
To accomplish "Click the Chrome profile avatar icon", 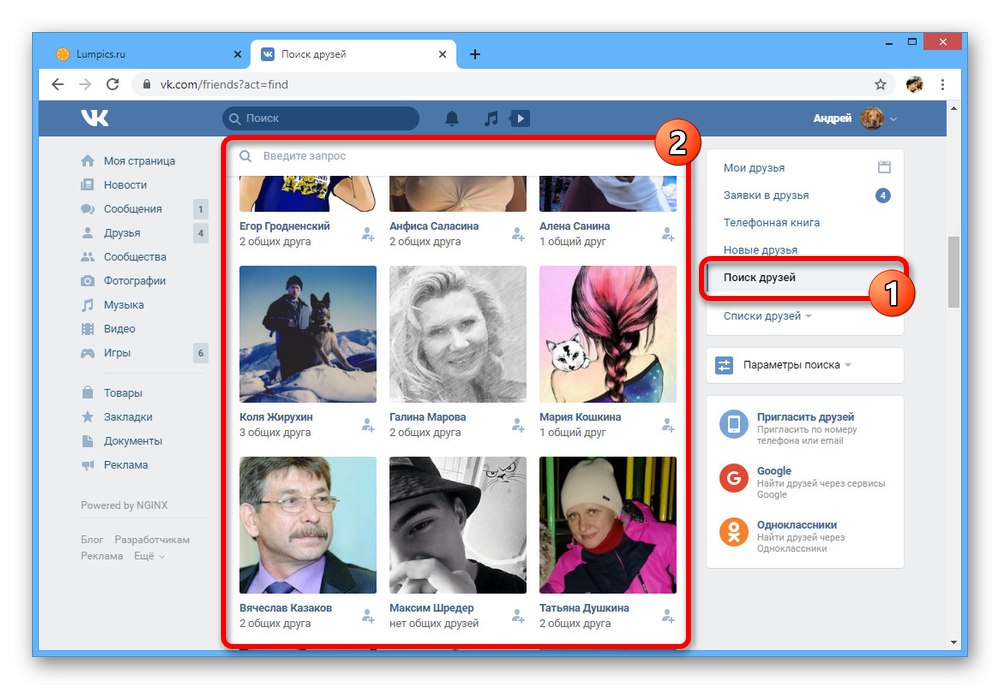I will coord(915,84).
